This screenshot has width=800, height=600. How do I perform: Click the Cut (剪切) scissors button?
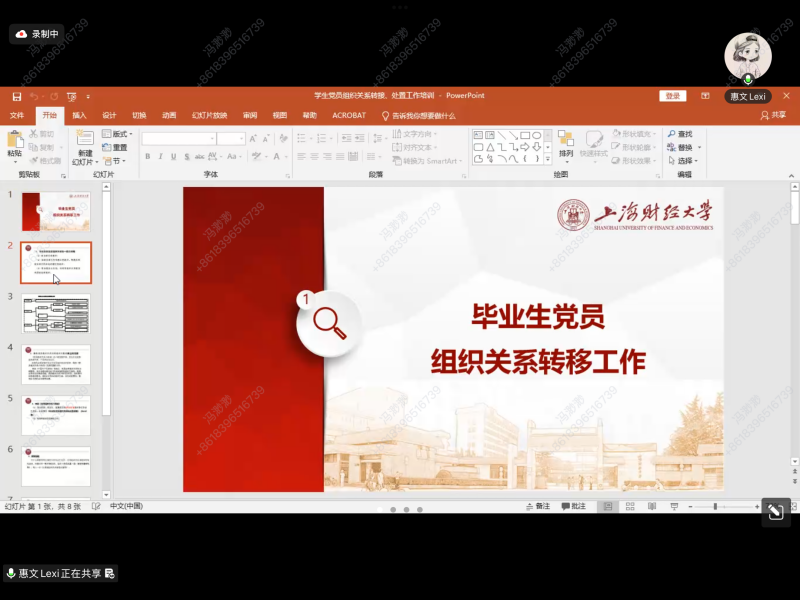41,134
